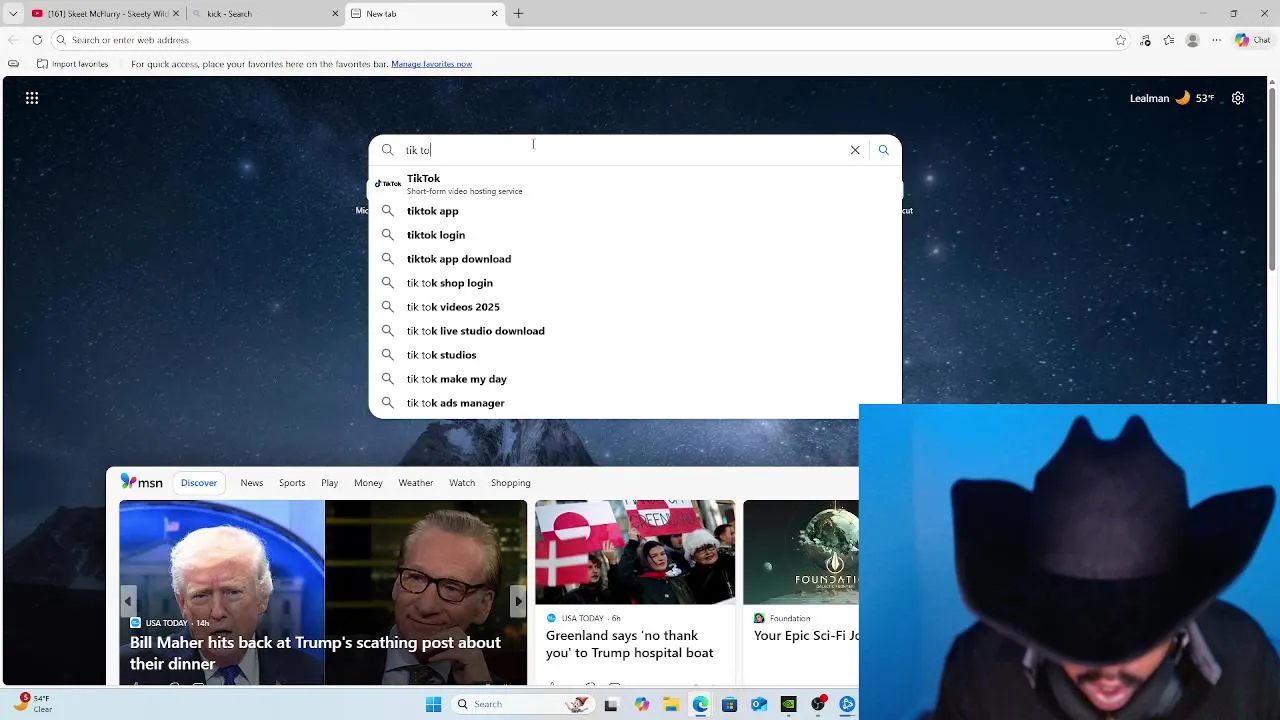Open the Play feed tab
The image size is (1280, 720).
click(x=329, y=483)
